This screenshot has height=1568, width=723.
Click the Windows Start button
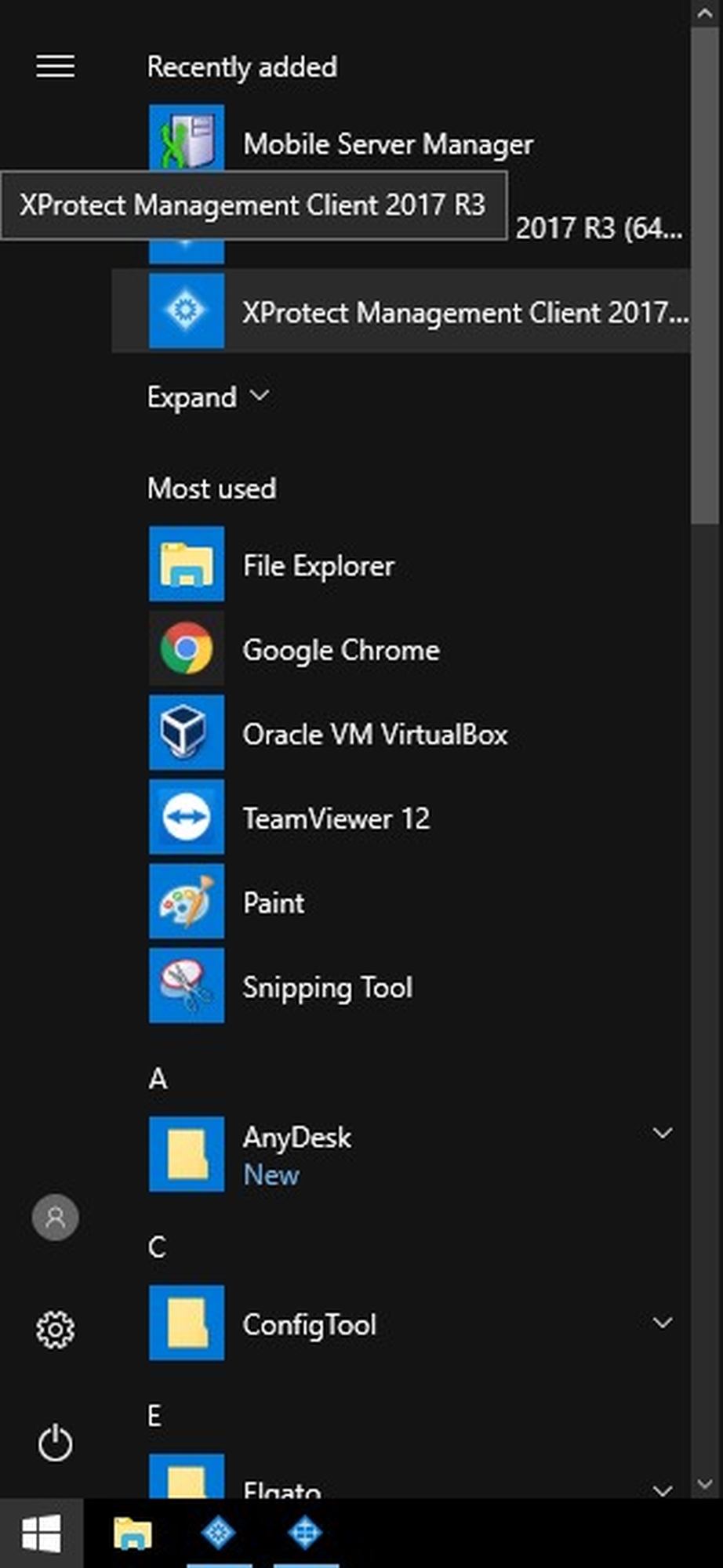(x=42, y=1533)
